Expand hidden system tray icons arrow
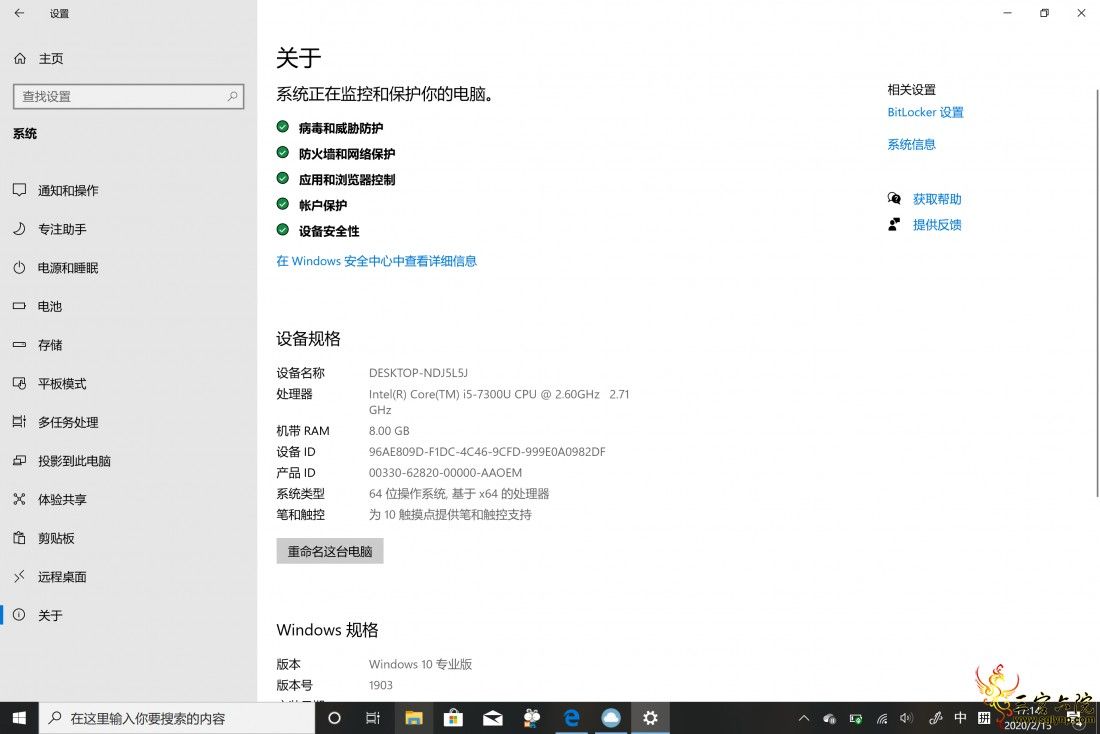 click(804, 718)
